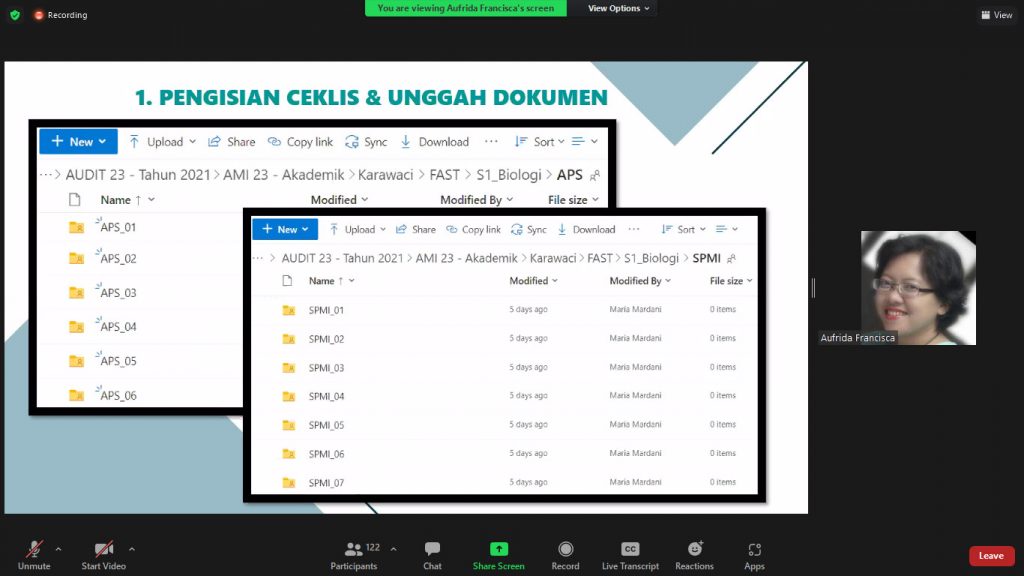Enable Live Transcript captions

(630, 549)
